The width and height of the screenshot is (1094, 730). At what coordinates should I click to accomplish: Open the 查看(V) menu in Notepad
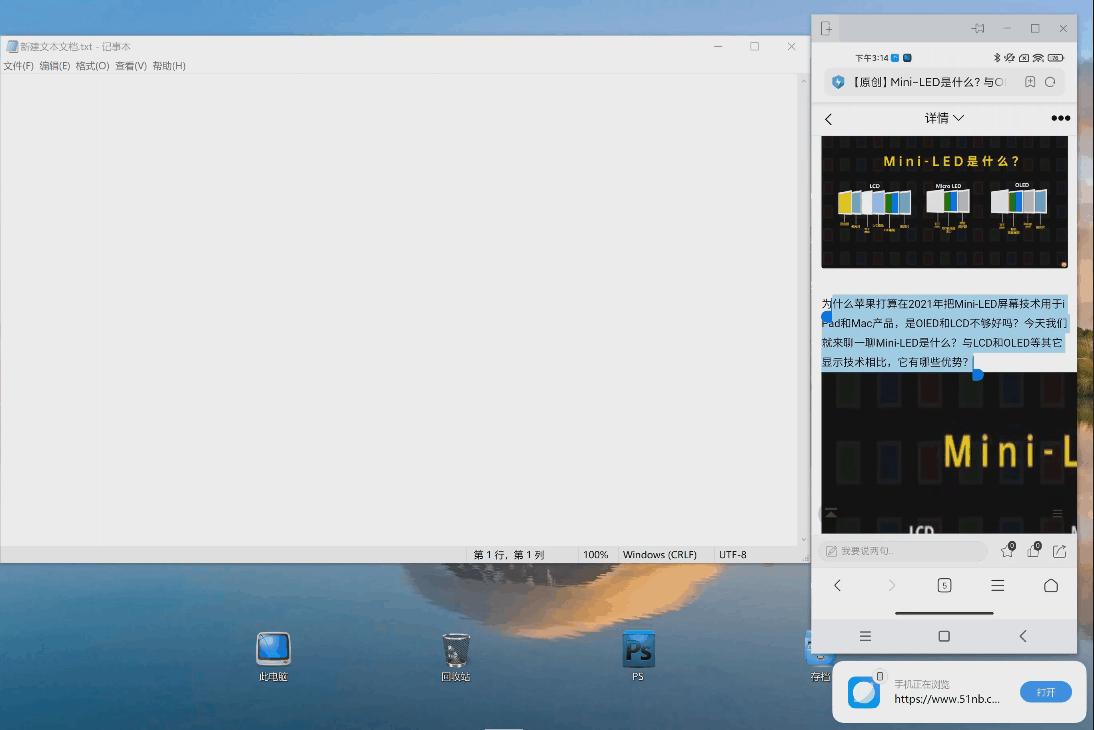[130, 66]
